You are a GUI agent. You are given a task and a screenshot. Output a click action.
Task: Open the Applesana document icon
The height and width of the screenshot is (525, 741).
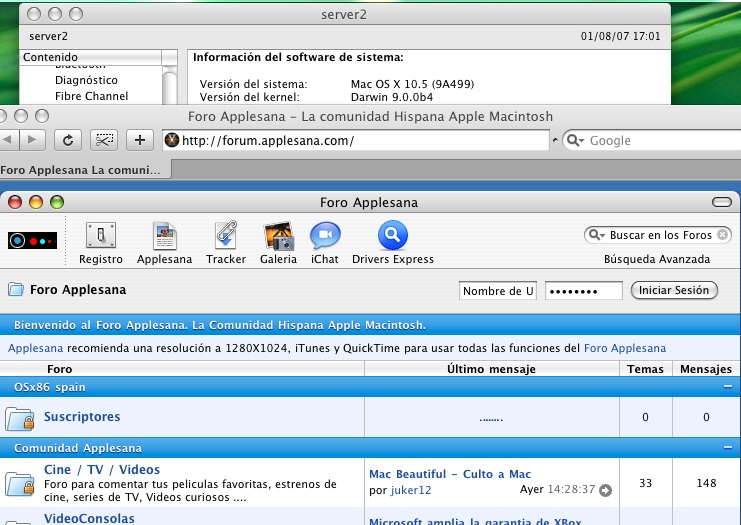tap(164, 236)
